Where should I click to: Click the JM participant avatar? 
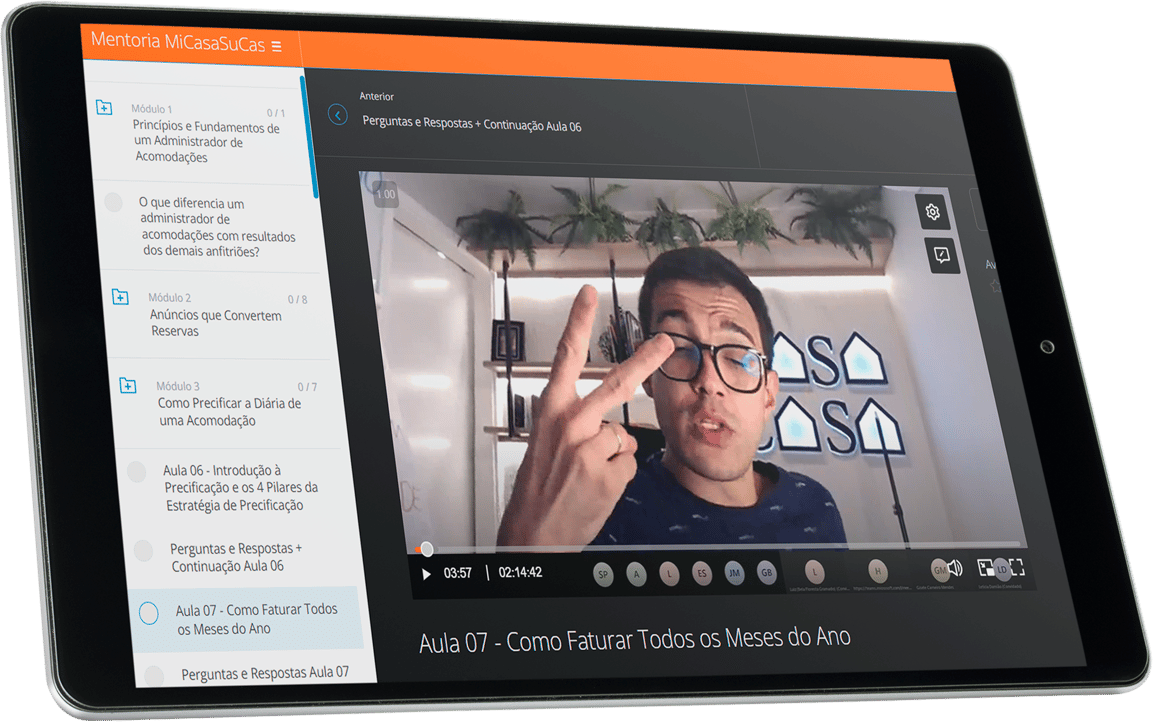click(734, 573)
